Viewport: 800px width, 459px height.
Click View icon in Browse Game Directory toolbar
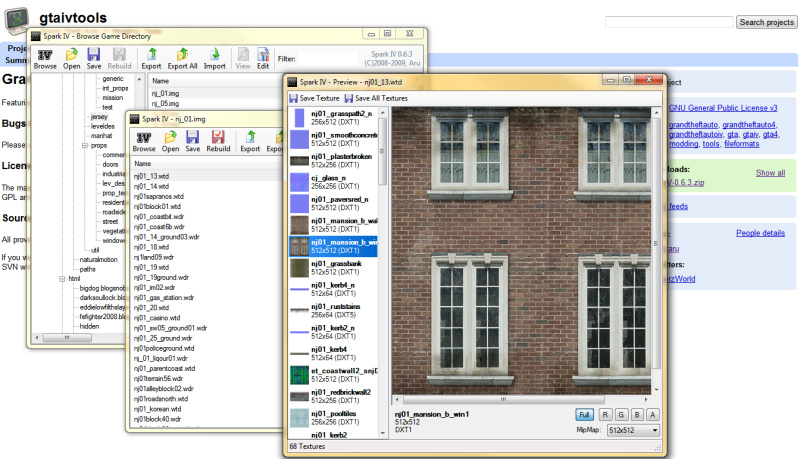click(243, 59)
